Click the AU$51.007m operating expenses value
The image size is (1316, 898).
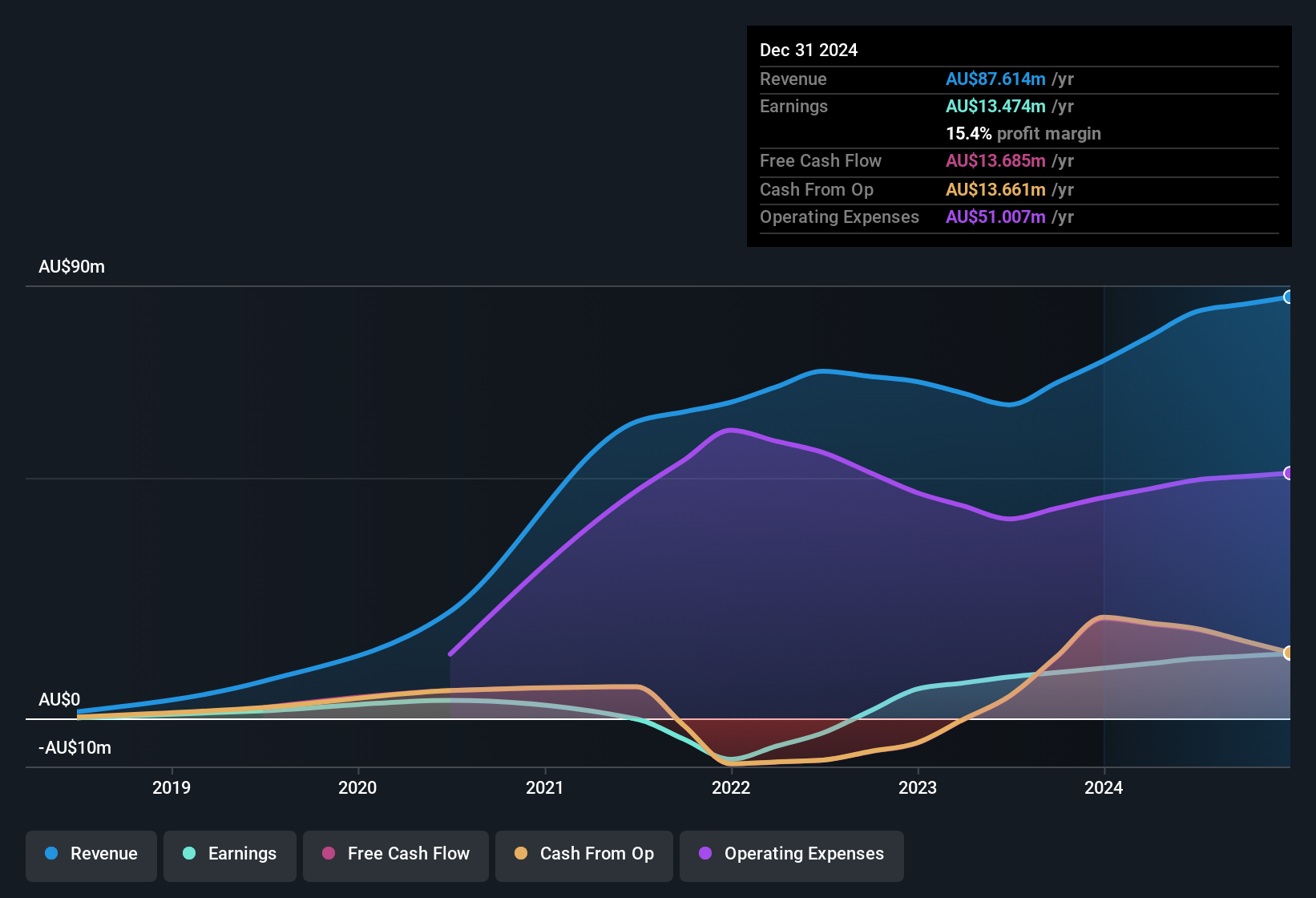coord(995,217)
